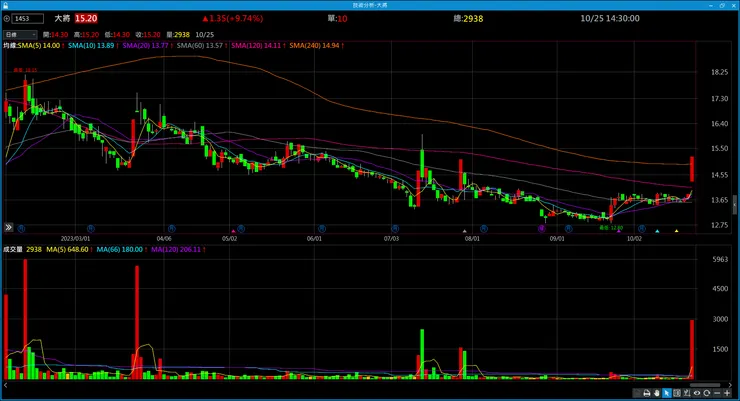Screen dimensions: 740x401
Task: Click the lock icon in title bar
Action: (x=6, y=5)
